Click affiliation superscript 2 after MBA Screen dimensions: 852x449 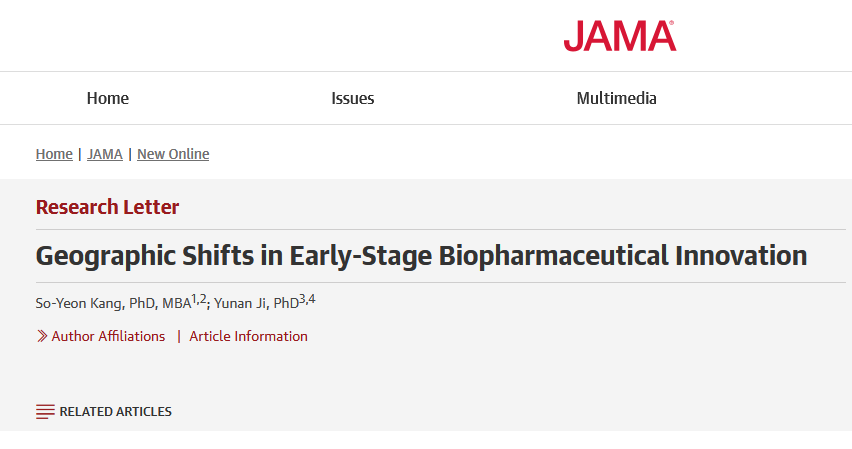click(203, 299)
